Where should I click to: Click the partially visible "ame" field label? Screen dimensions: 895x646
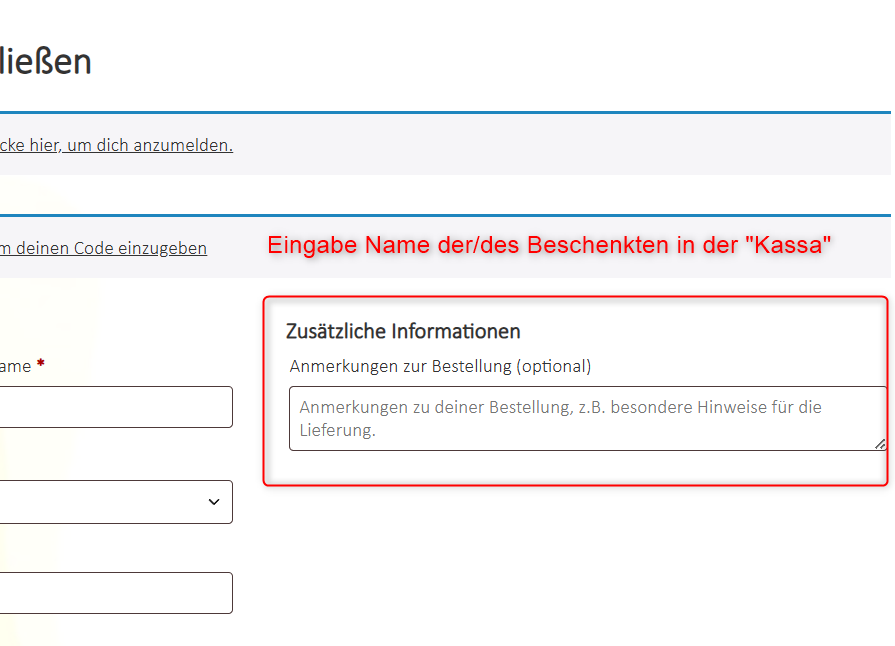[x=15, y=366]
